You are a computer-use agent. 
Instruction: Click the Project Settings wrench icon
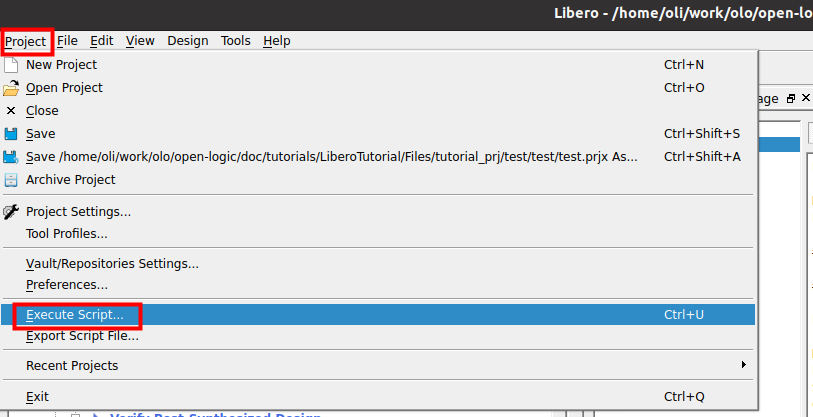click(11, 212)
